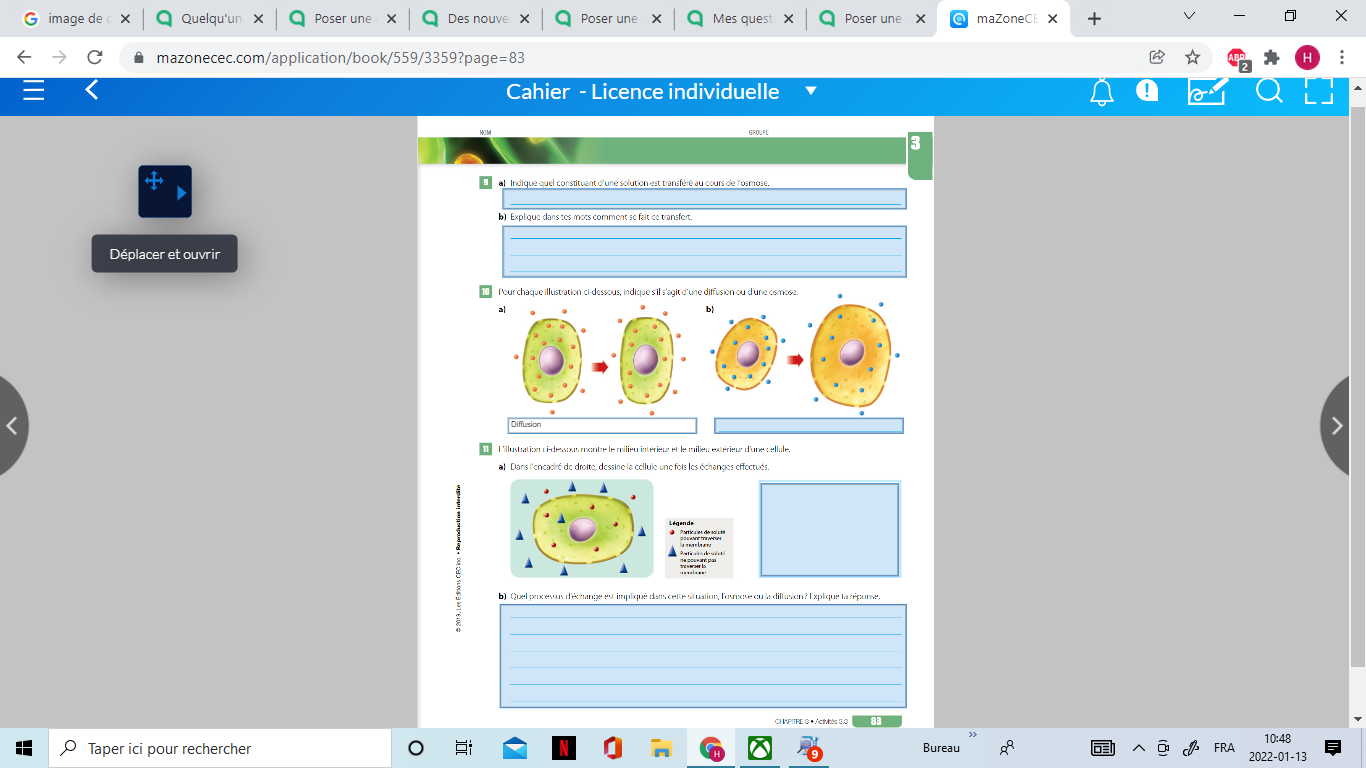
Task: Show hidden system tray icons
Action: coord(1138,748)
